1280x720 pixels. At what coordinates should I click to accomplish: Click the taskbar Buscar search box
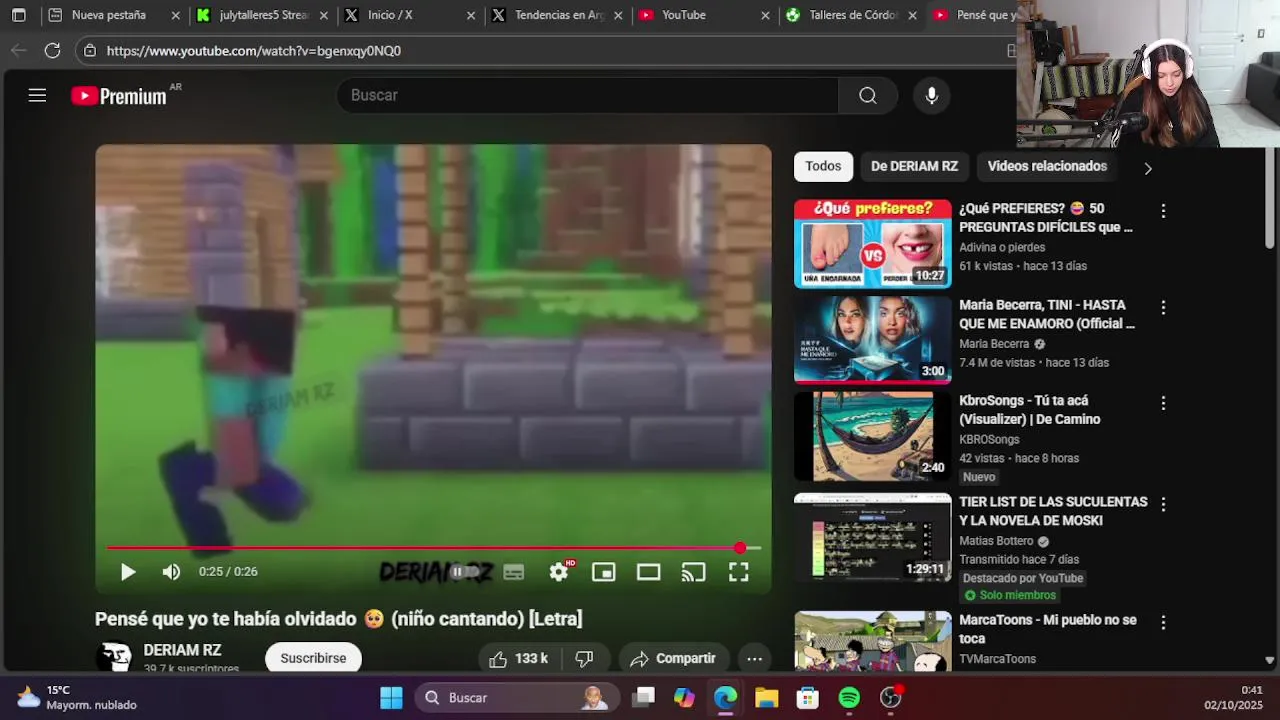pos(516,697)
